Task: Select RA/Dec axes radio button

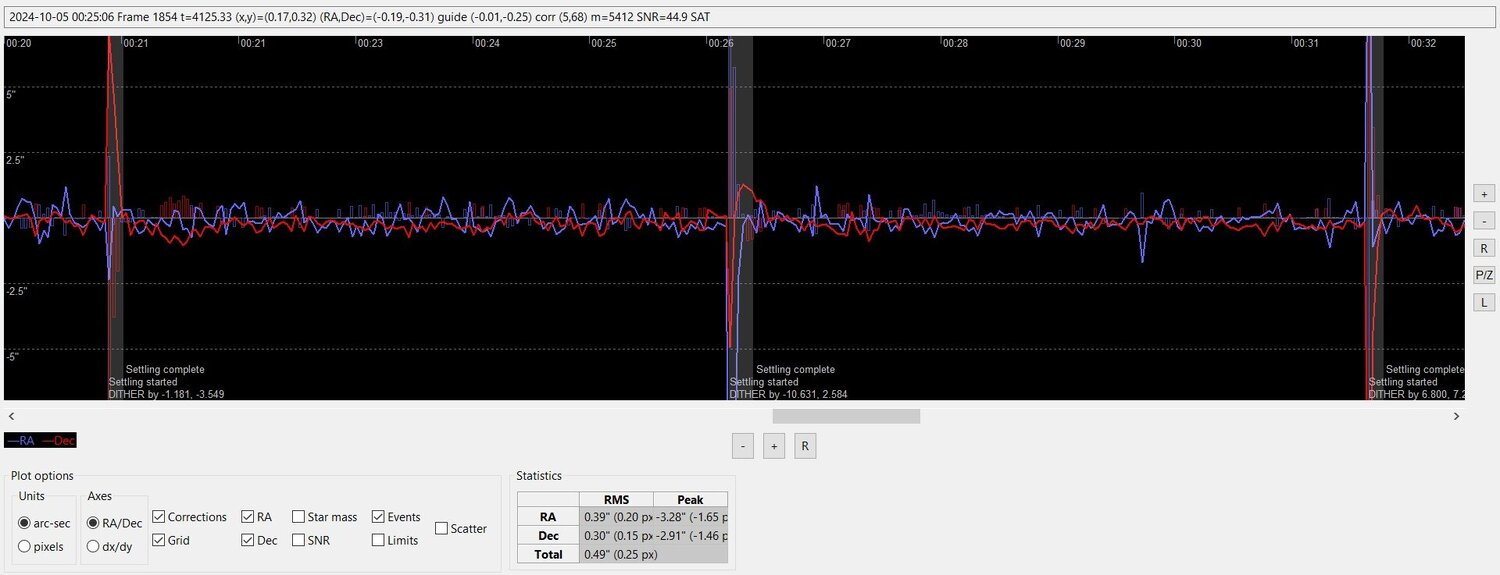Action: tap(115, 523)
